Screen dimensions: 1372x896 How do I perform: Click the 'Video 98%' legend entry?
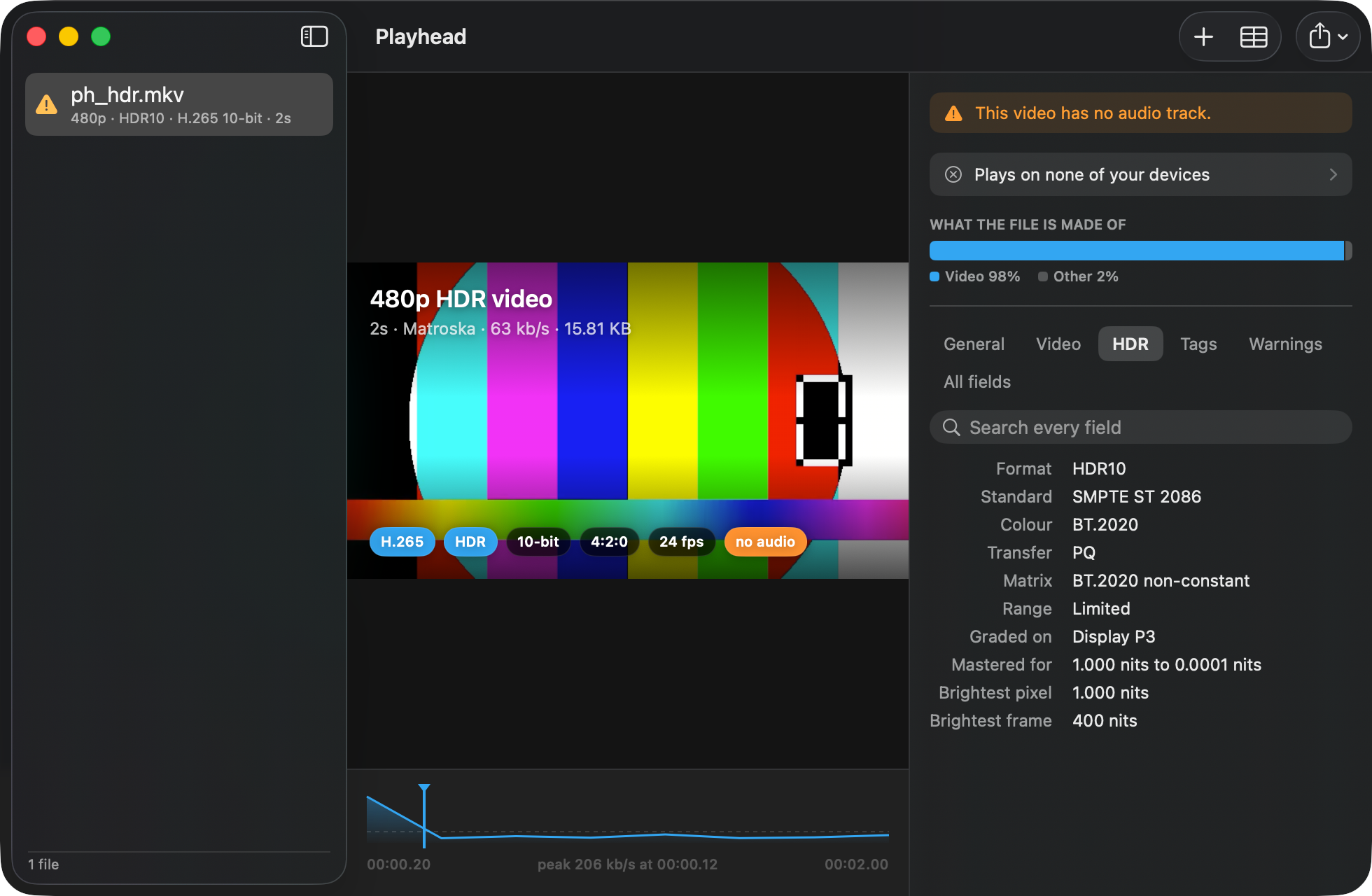coord(974,276)
